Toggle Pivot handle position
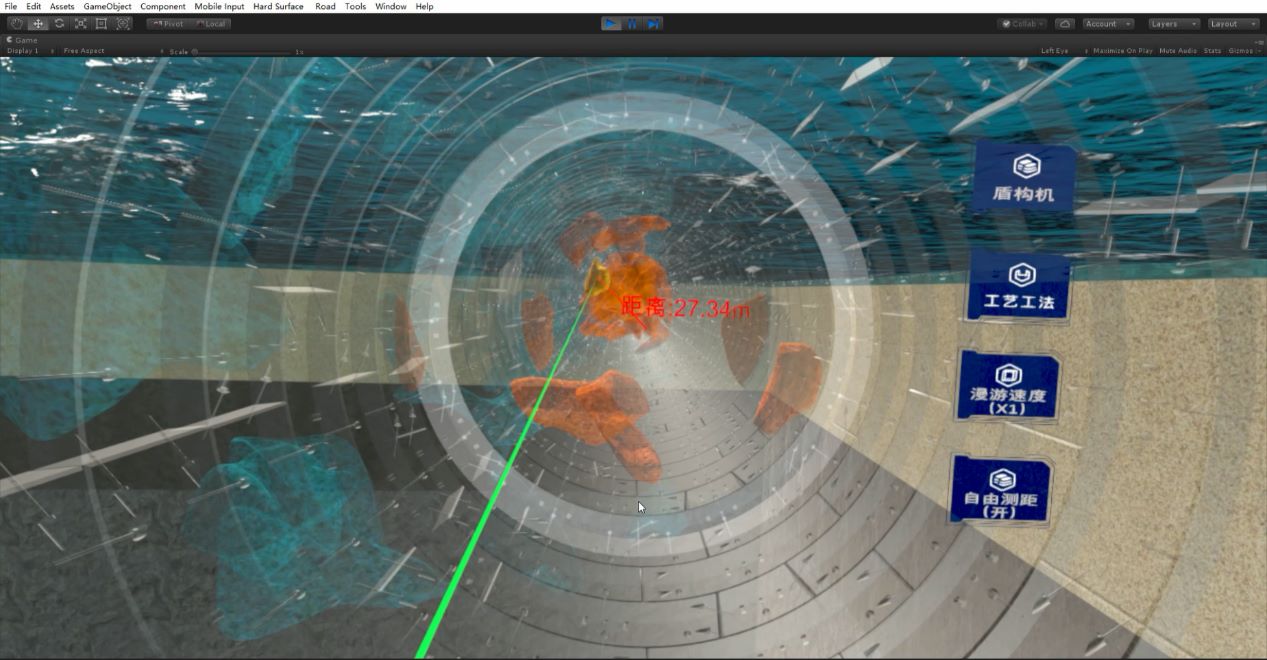 168,23
